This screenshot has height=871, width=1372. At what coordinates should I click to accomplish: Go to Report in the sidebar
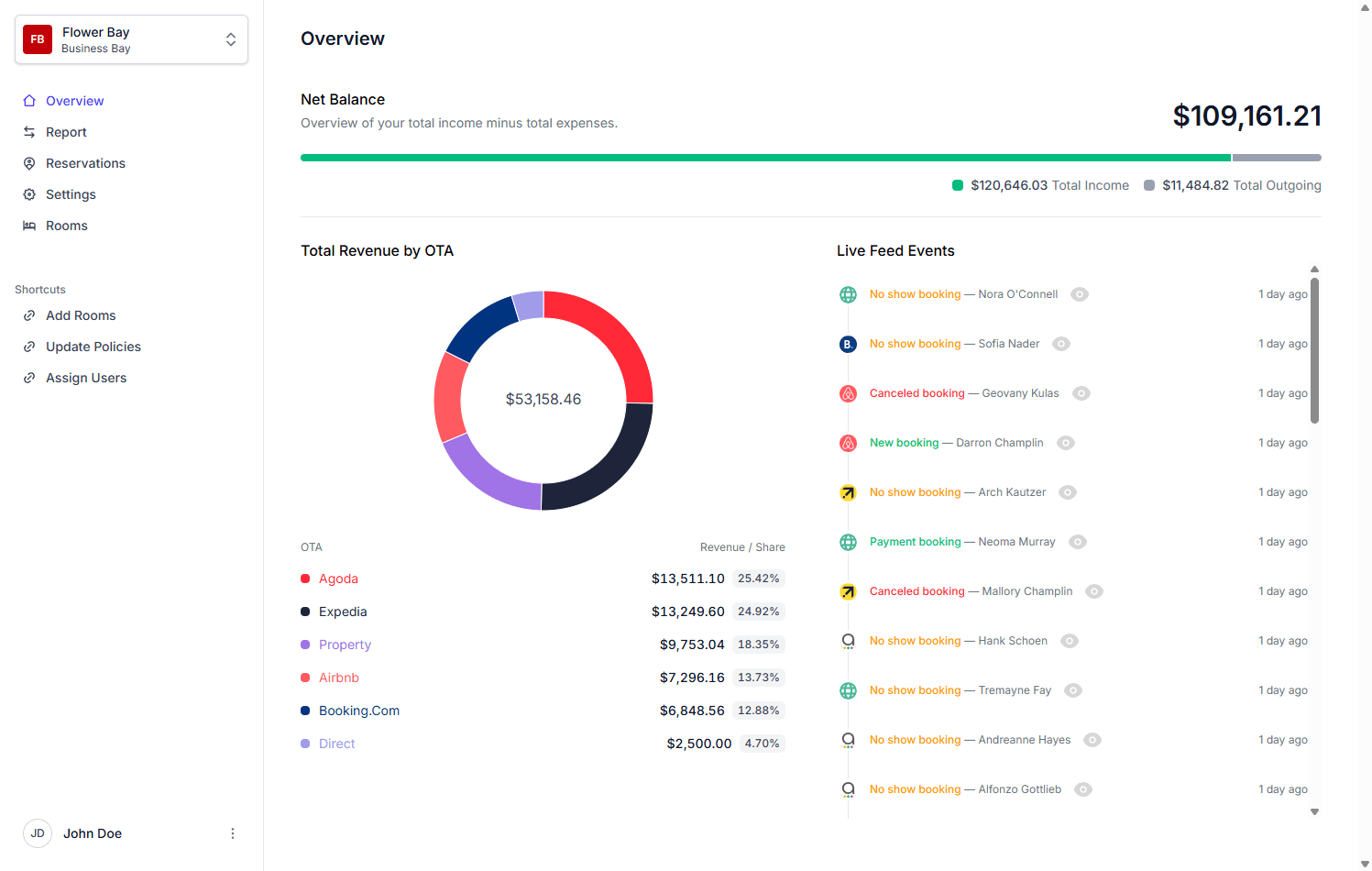click(66, 132)
